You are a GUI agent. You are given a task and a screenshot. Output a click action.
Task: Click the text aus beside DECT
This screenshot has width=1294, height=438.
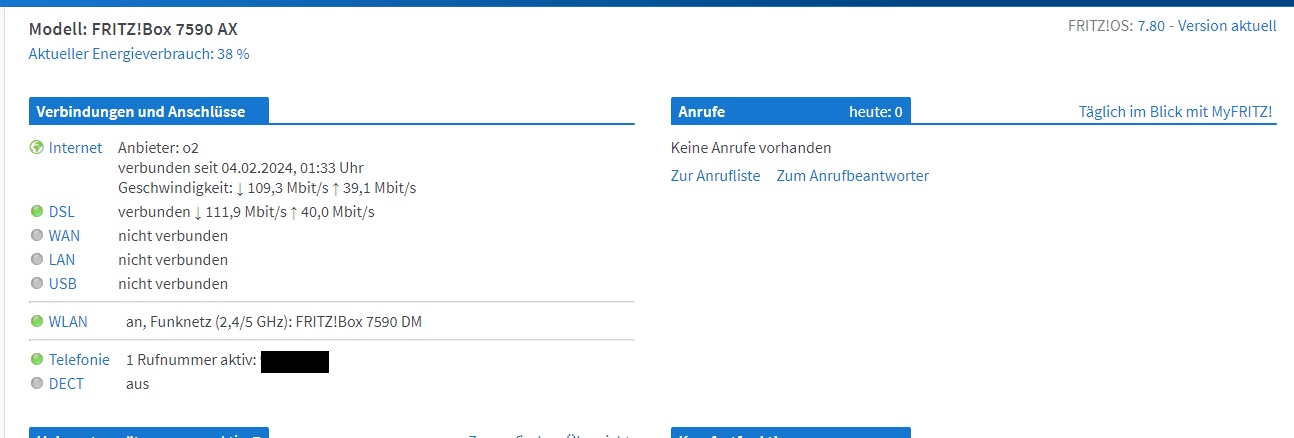pos(137,383)
